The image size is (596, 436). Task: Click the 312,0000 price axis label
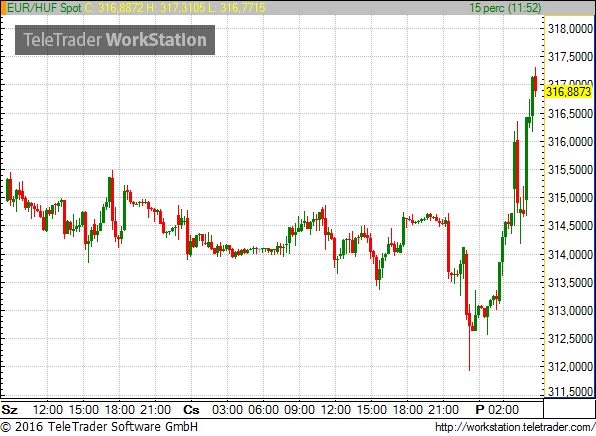click(x=570, y=367)
